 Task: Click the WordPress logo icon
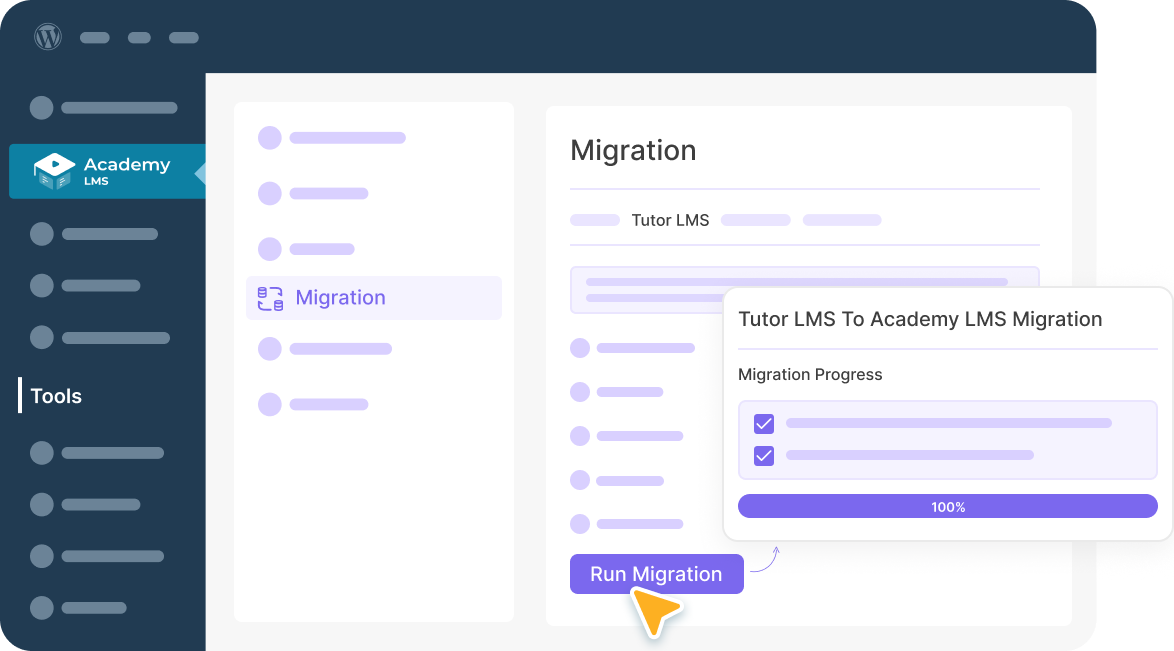(x=48, y=37)
